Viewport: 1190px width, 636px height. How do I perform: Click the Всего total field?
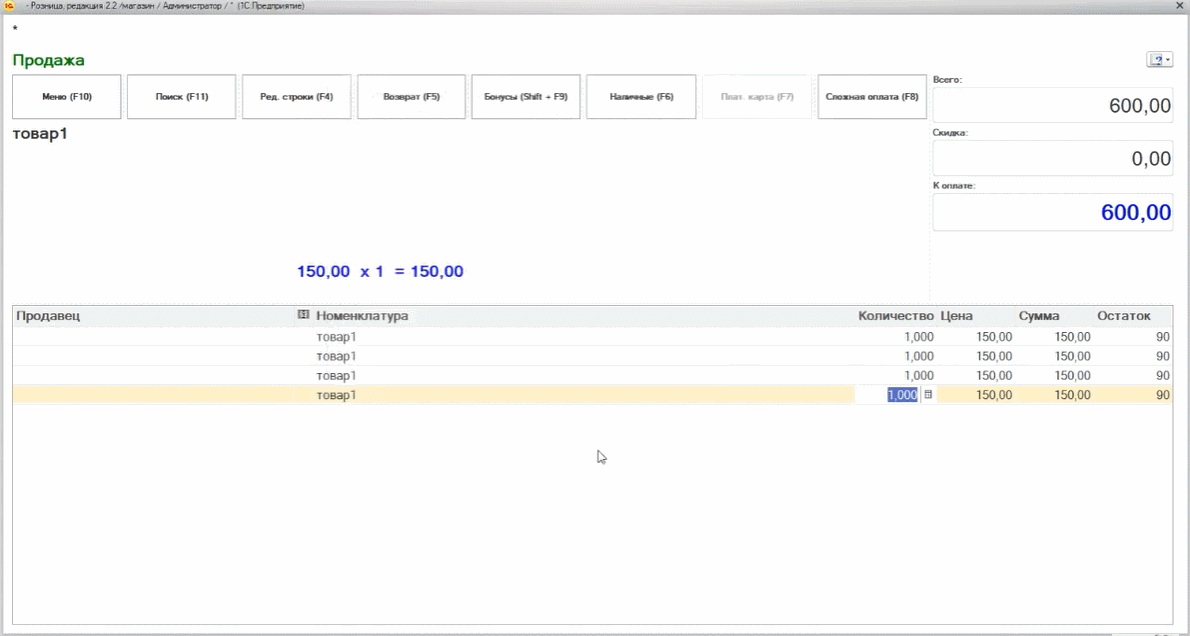point(1052,106)
